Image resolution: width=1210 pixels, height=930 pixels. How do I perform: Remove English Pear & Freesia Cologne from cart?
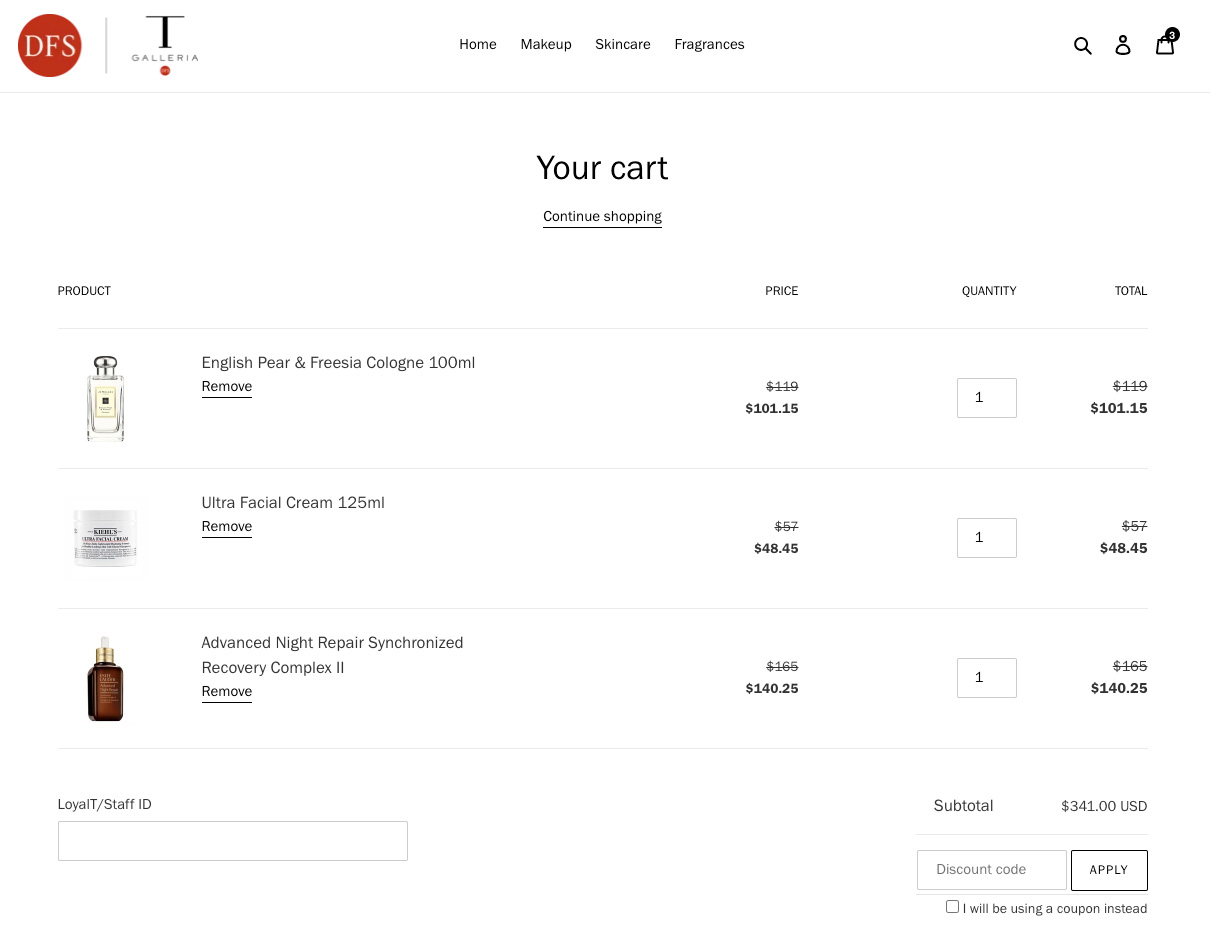[227, 387]
